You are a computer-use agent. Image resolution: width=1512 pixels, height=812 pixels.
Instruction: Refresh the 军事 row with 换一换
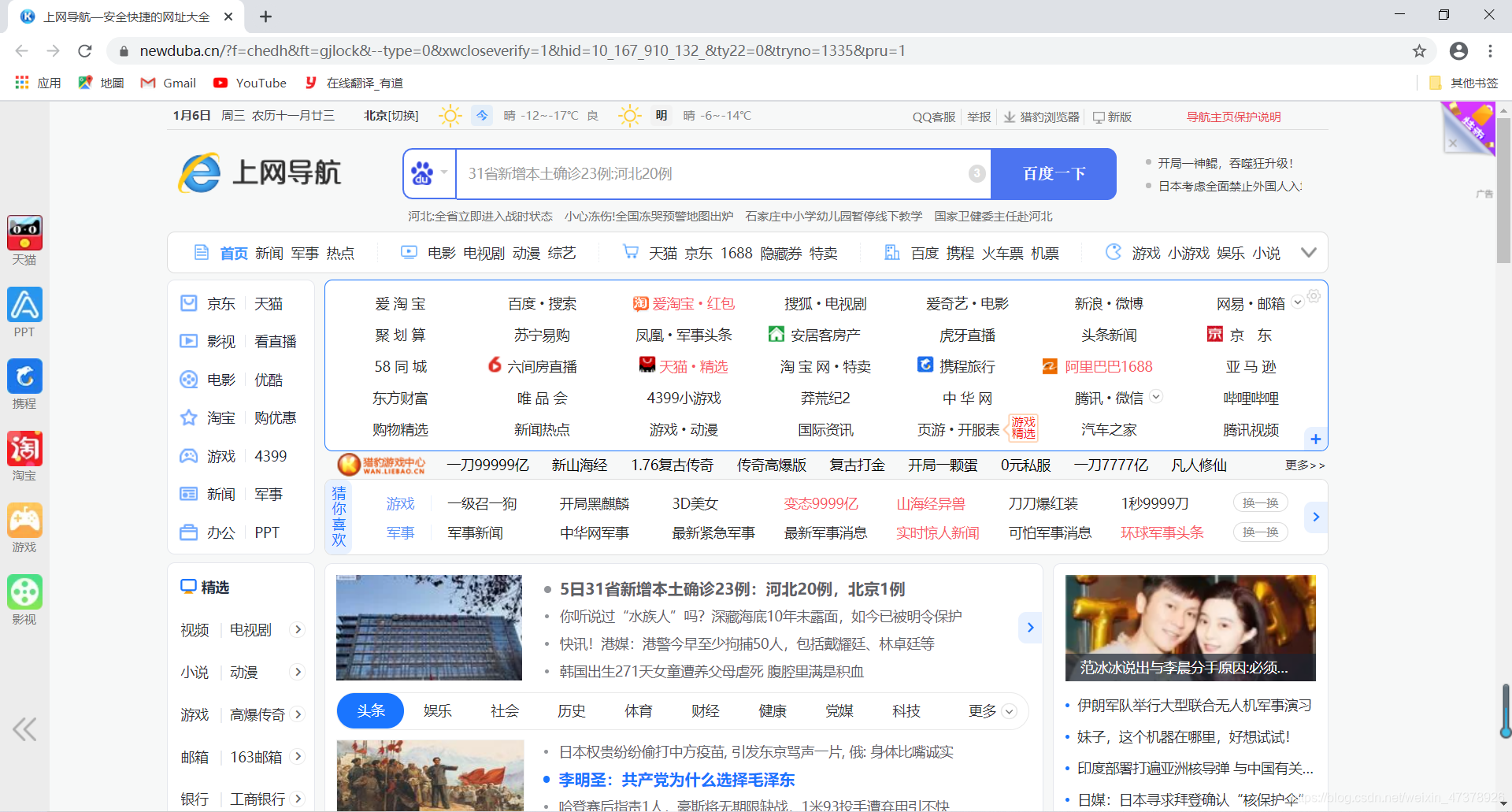1261,532
